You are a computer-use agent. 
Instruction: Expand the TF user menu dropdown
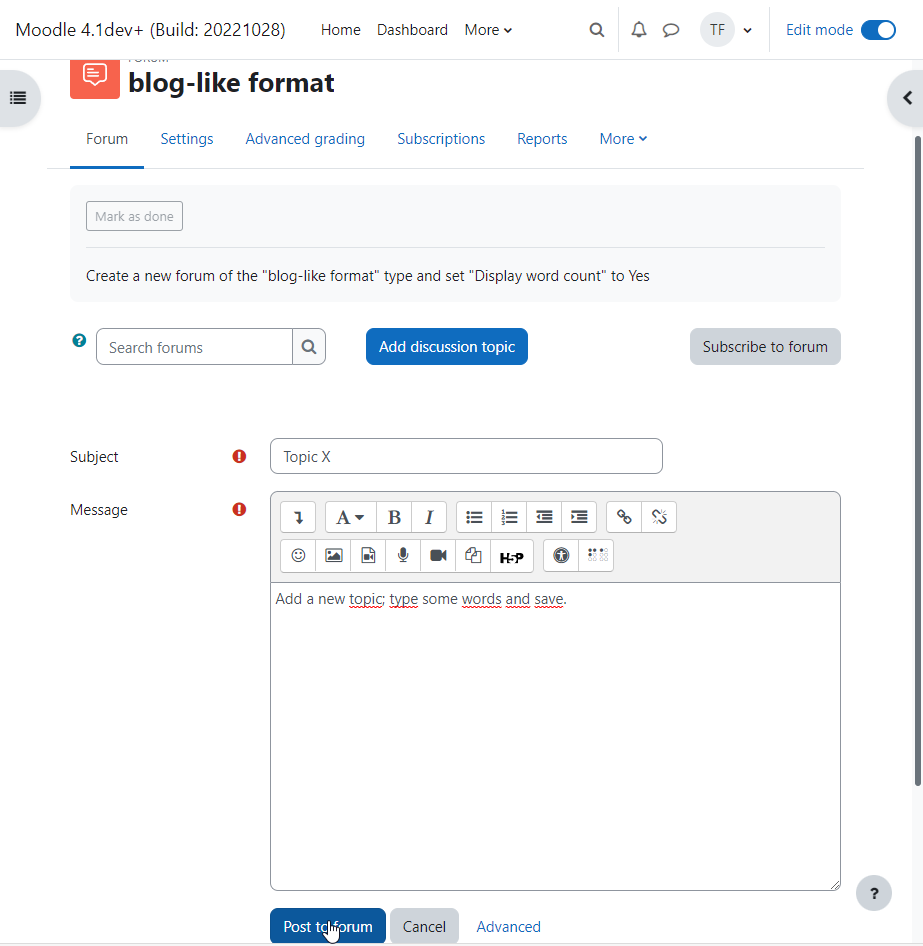click(747, 30)
